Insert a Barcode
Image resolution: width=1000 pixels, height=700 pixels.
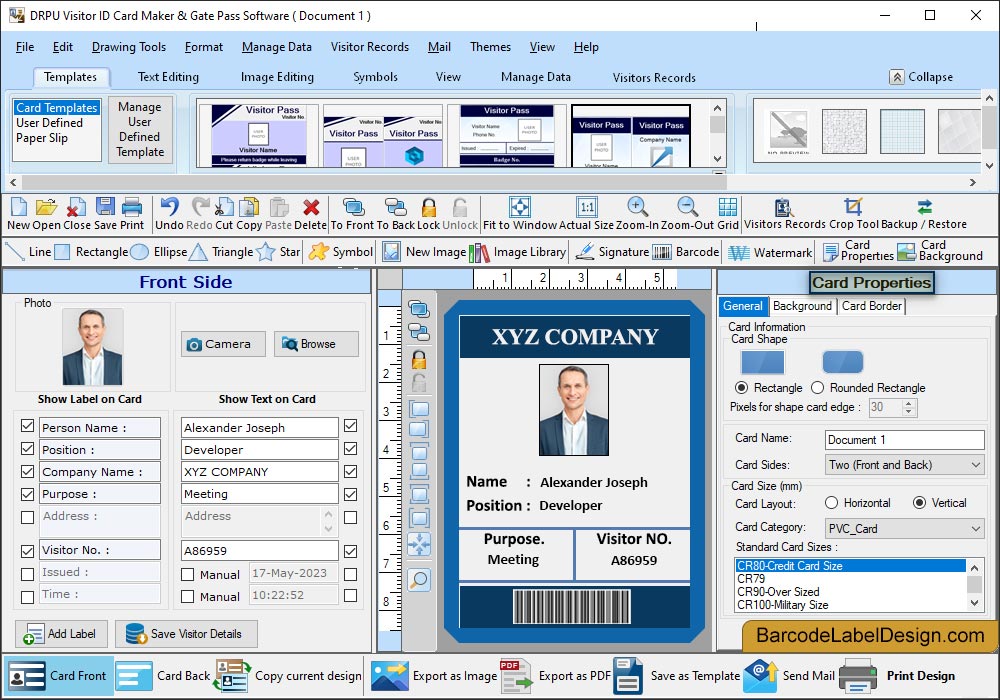pos(686,252)
